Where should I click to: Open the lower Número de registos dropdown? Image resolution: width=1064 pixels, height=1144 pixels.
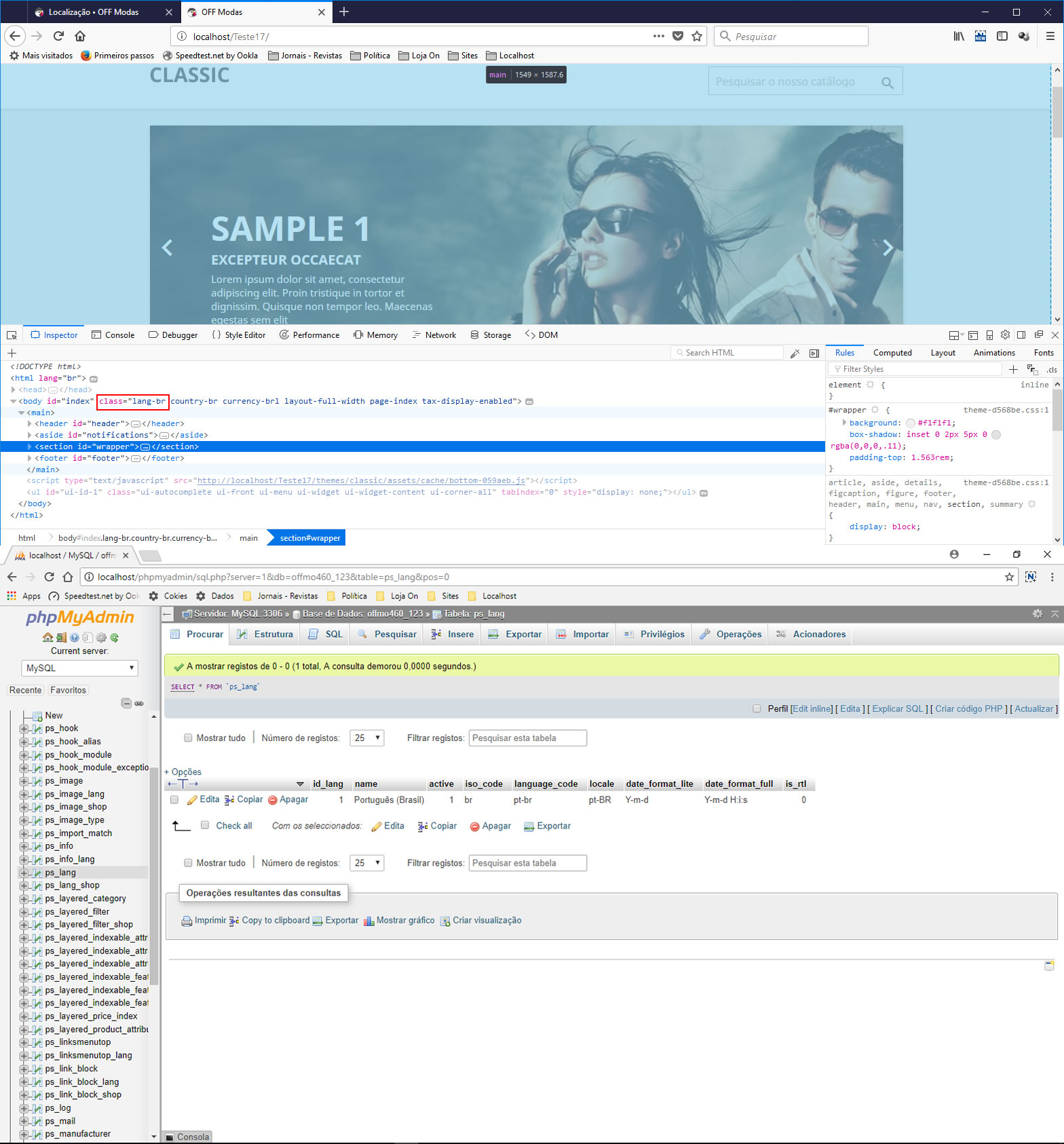pyautogui.click(x=367, y=863)
